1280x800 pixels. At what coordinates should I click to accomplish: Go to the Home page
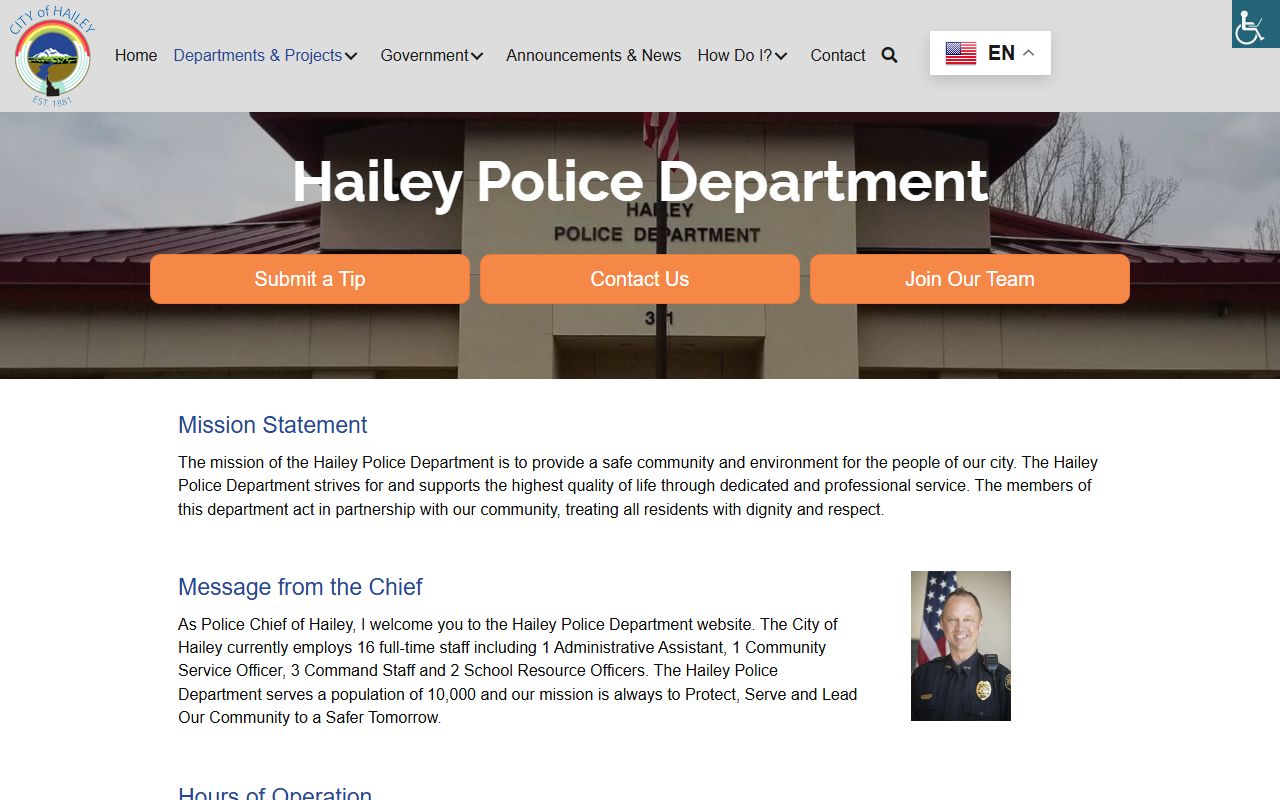[x=136, y=55]
